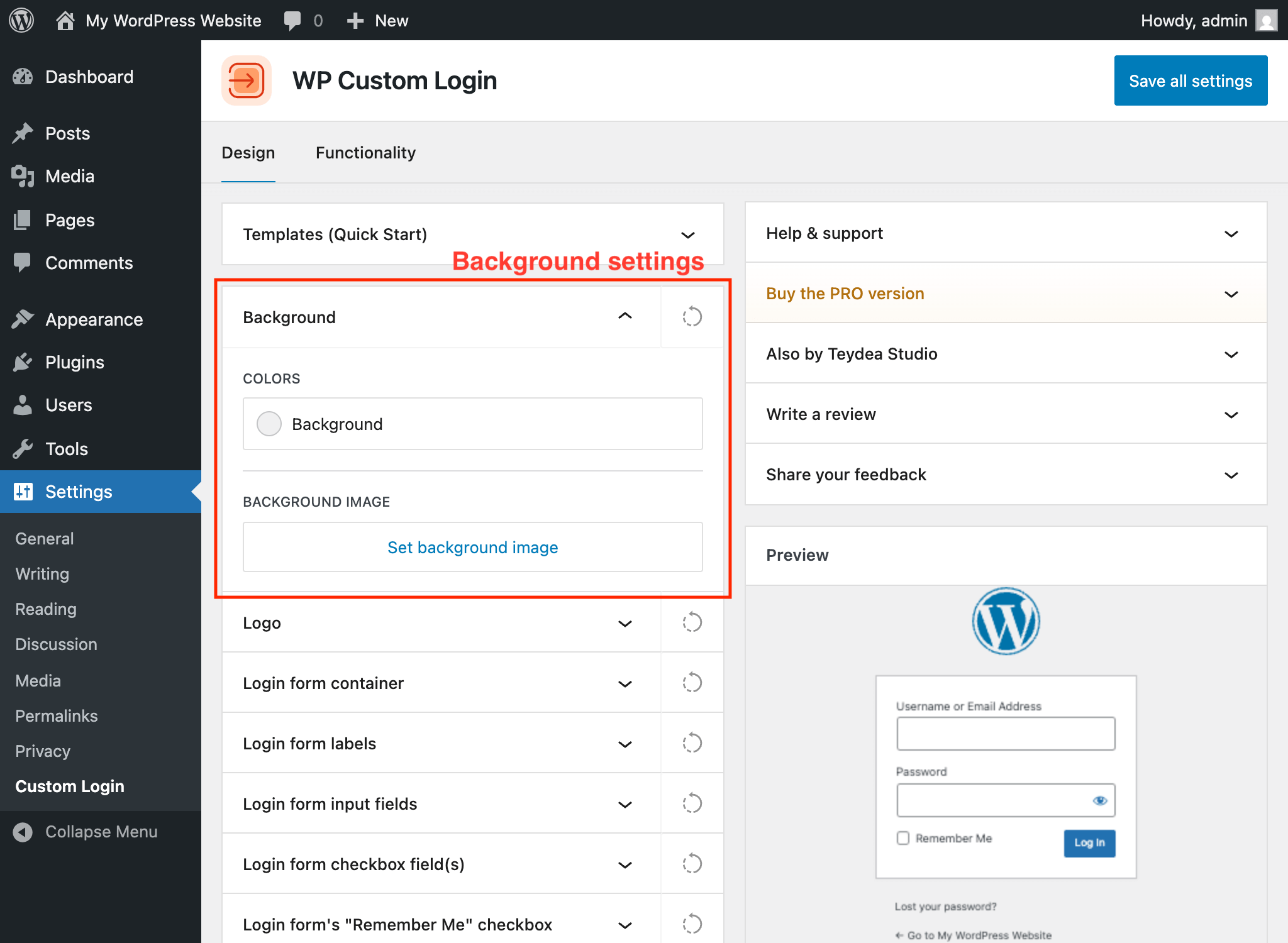
Task: Collapse the Background section chevron
Action: click(625, 316)
